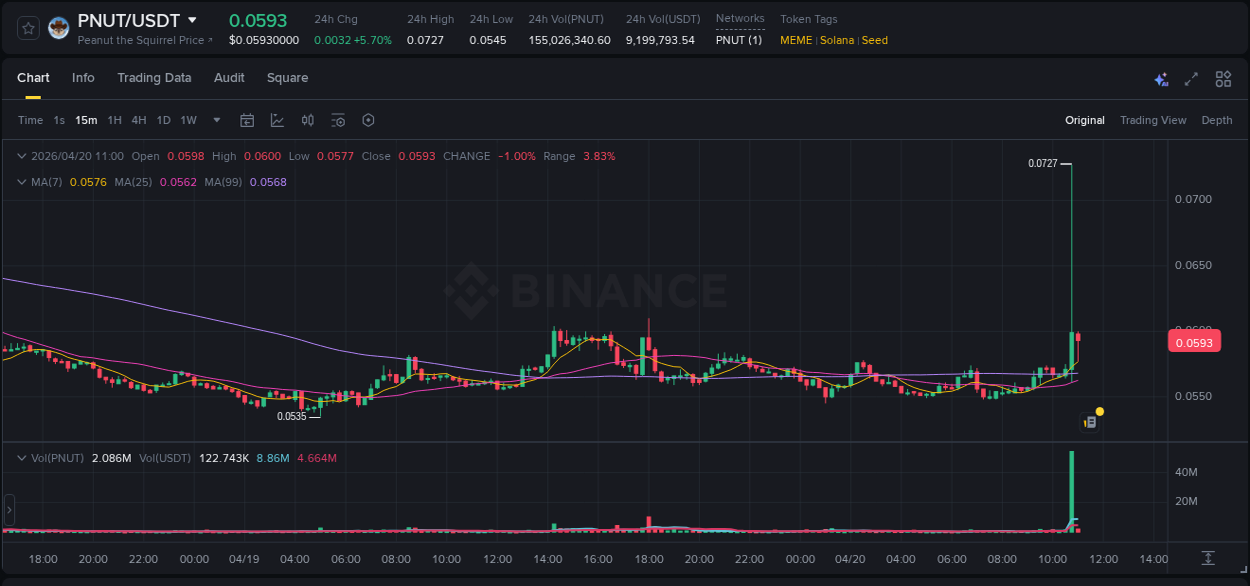Screen dimensions: 1250x586
Task: Switch to the Trading Data tab
Action: tap(154, 77)
